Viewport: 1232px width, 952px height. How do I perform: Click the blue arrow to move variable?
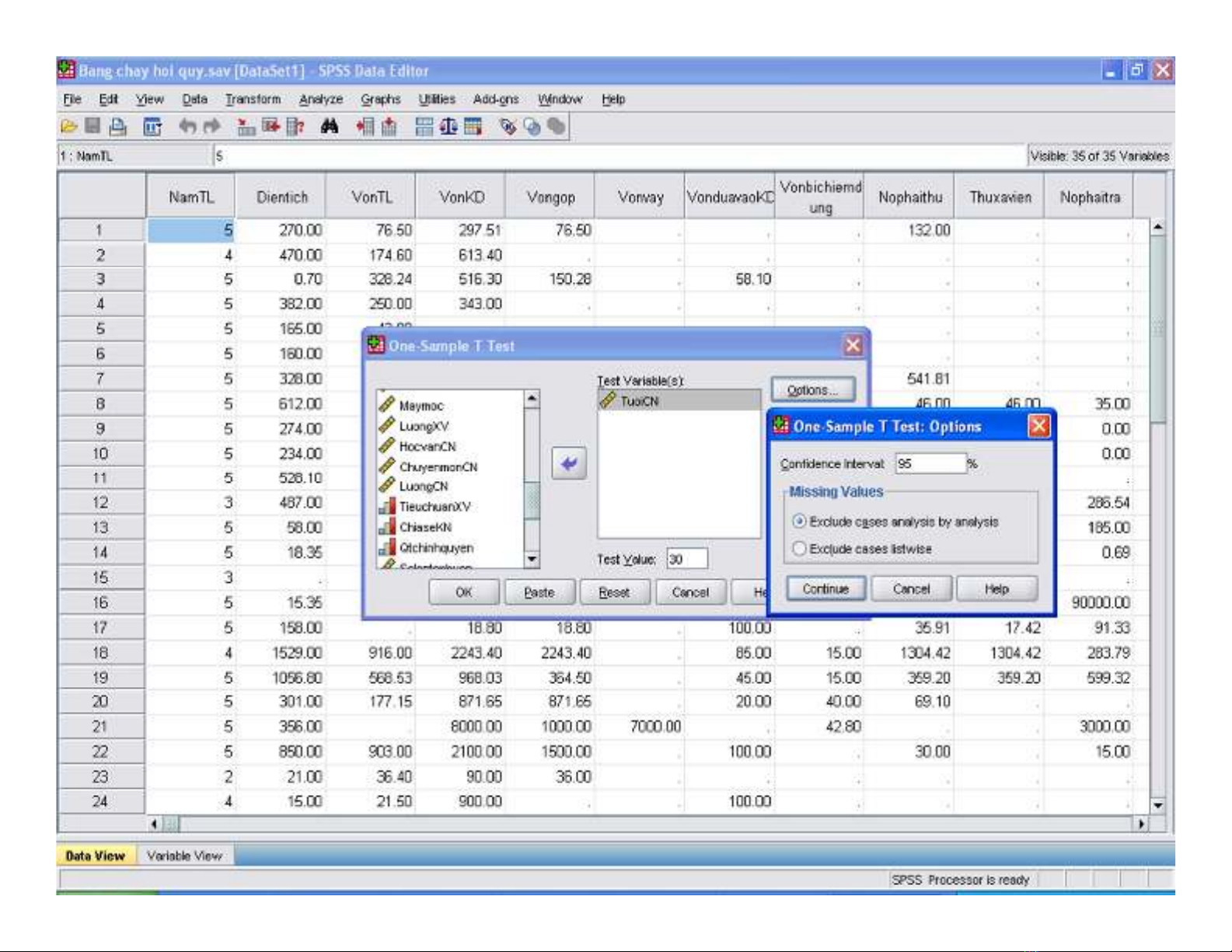(569, 464)
